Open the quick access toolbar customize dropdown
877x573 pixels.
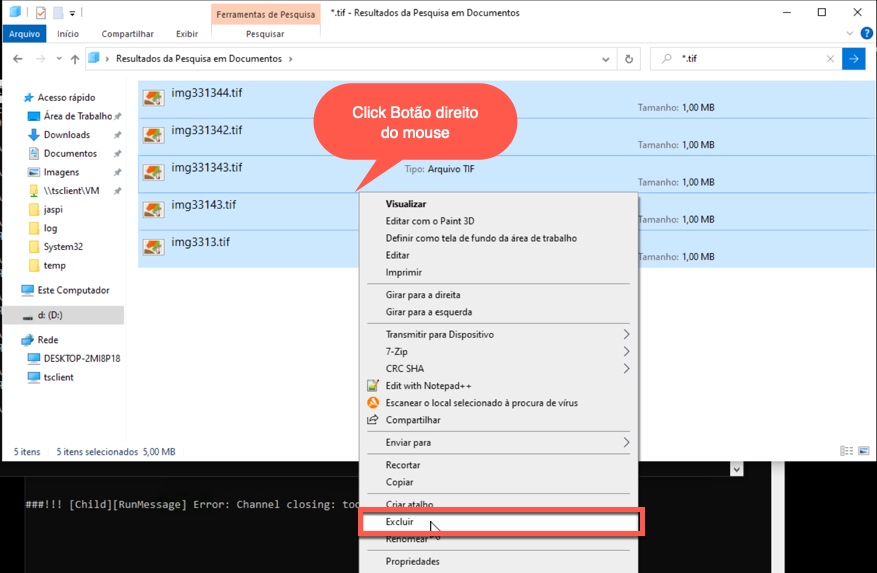(72, 13)
